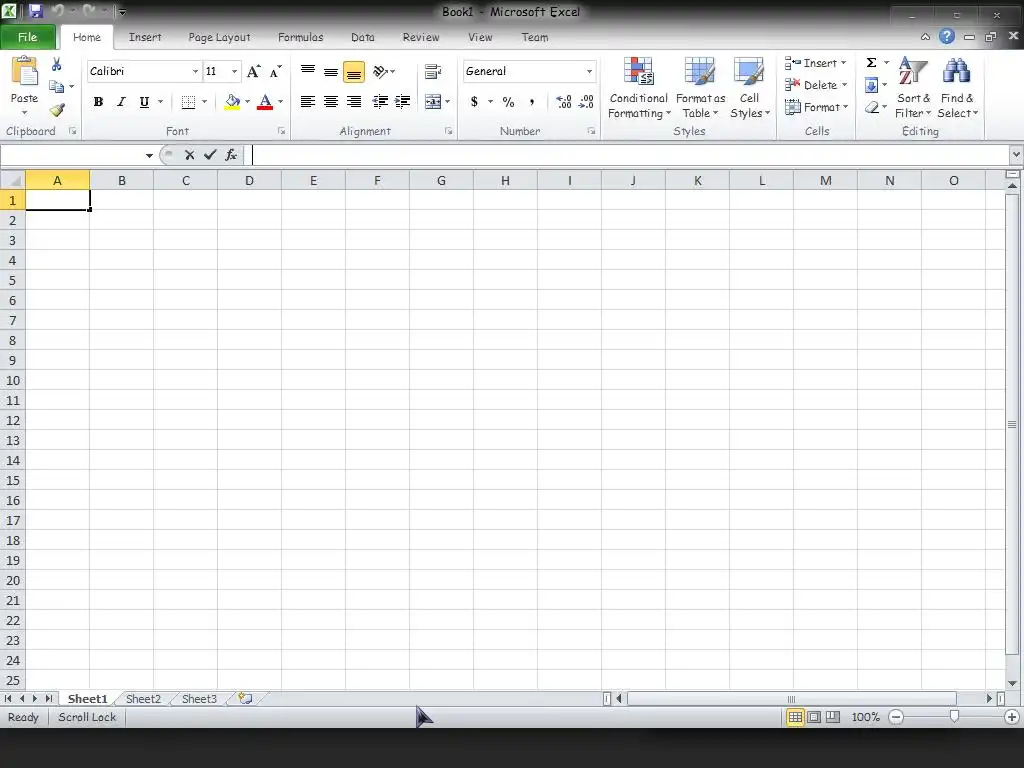Toggle Wrap Text
The height and width of the screenshot is (768, 1024).
pos(432,71)
